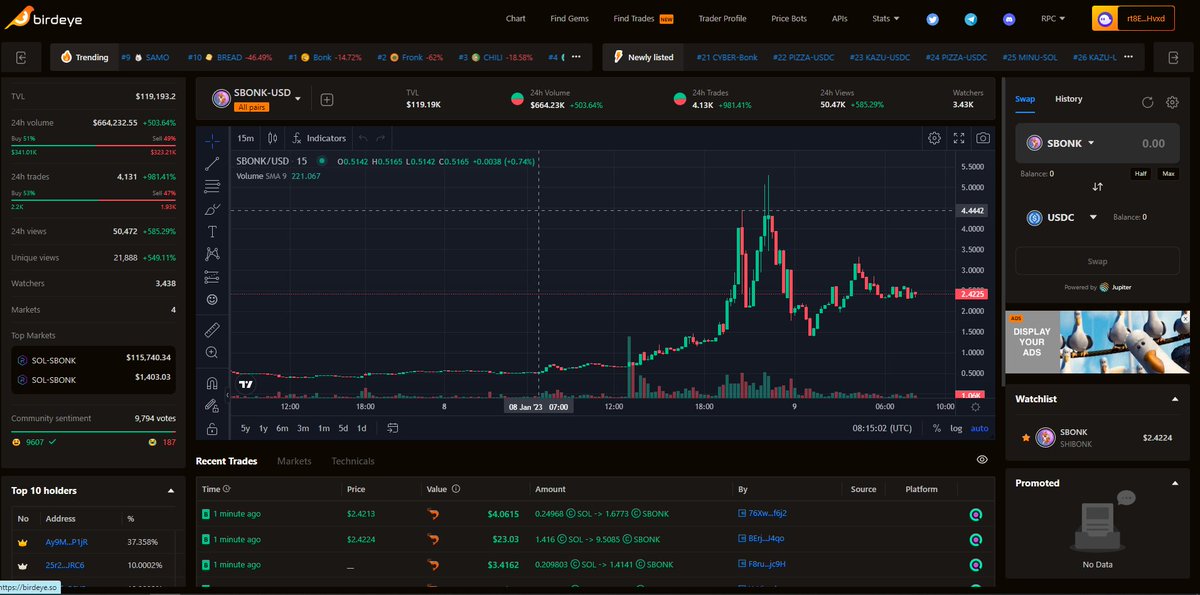This screenshot has height=595, width=1200.
Task: Take a chart snapshot with camera icon
Action: [984, 138]
